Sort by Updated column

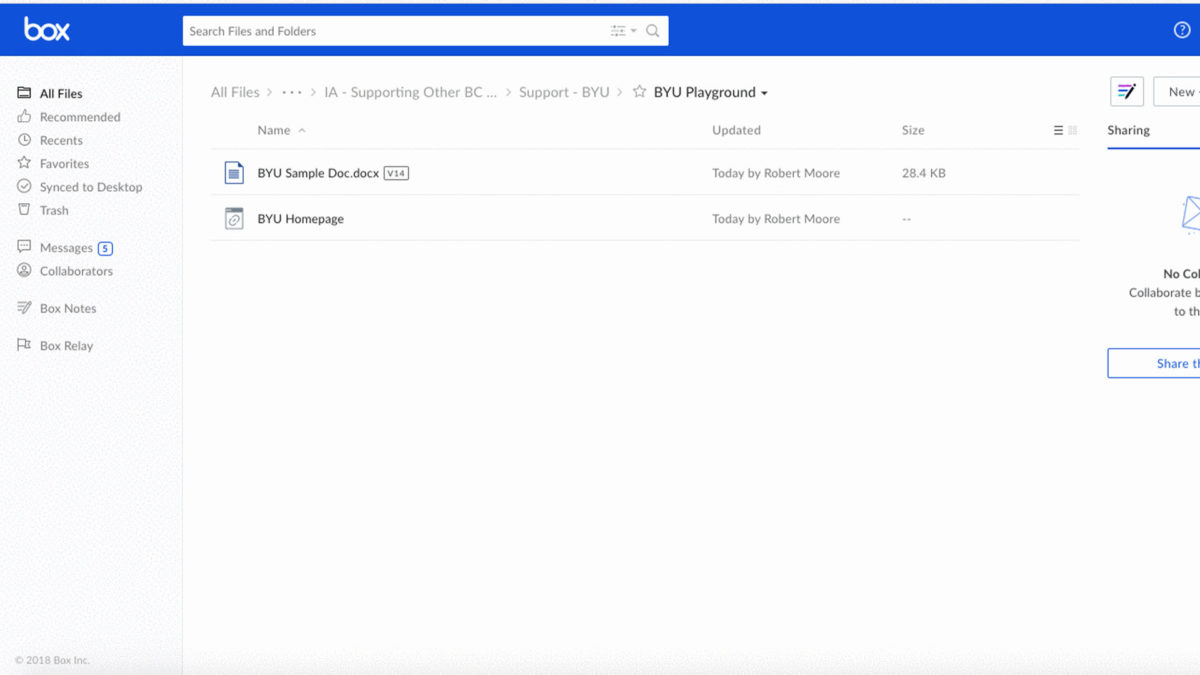point(736,130)
